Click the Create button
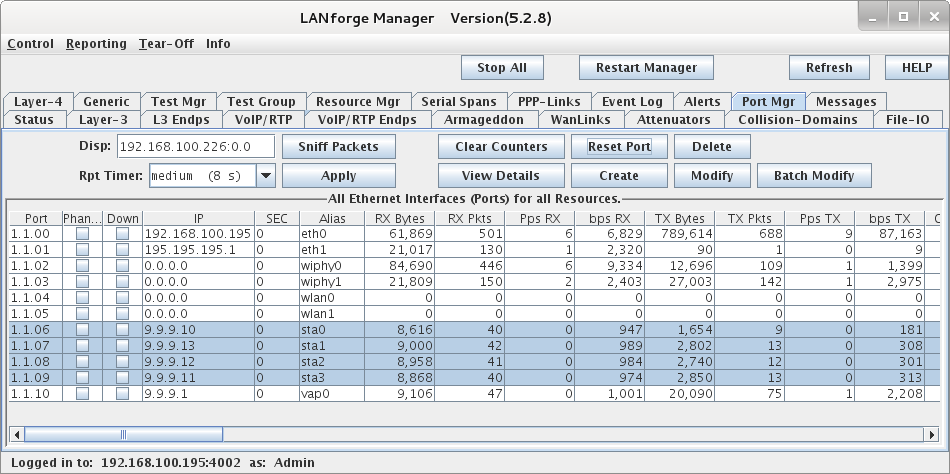Viewport: 950px width, 474px height. click(x=619, y=176)
